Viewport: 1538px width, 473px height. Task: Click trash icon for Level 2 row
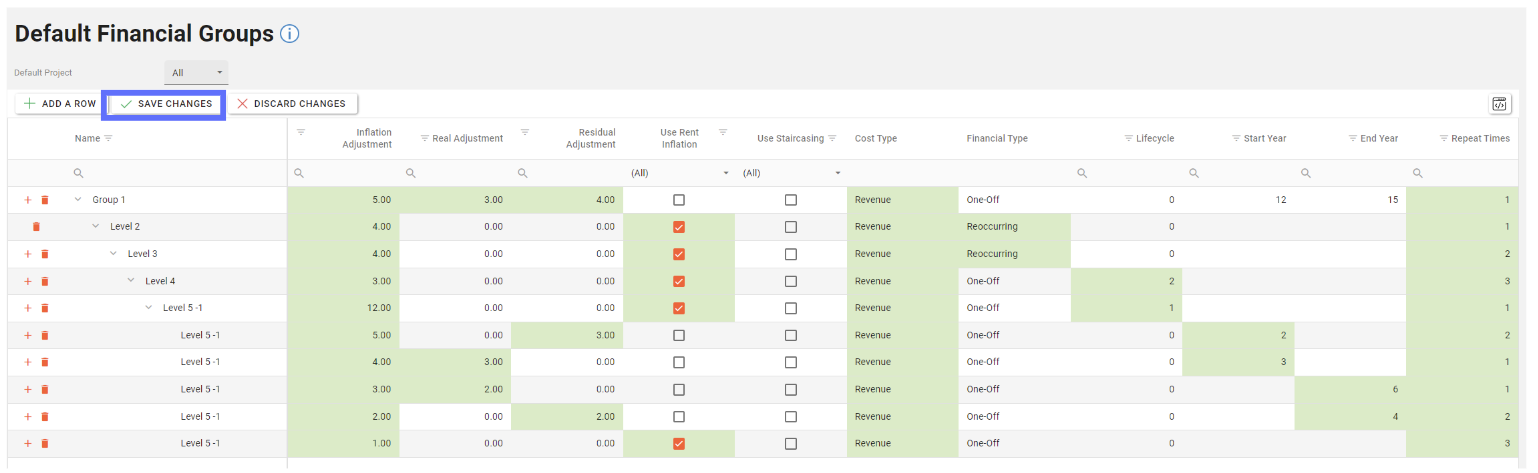[37, 227]
